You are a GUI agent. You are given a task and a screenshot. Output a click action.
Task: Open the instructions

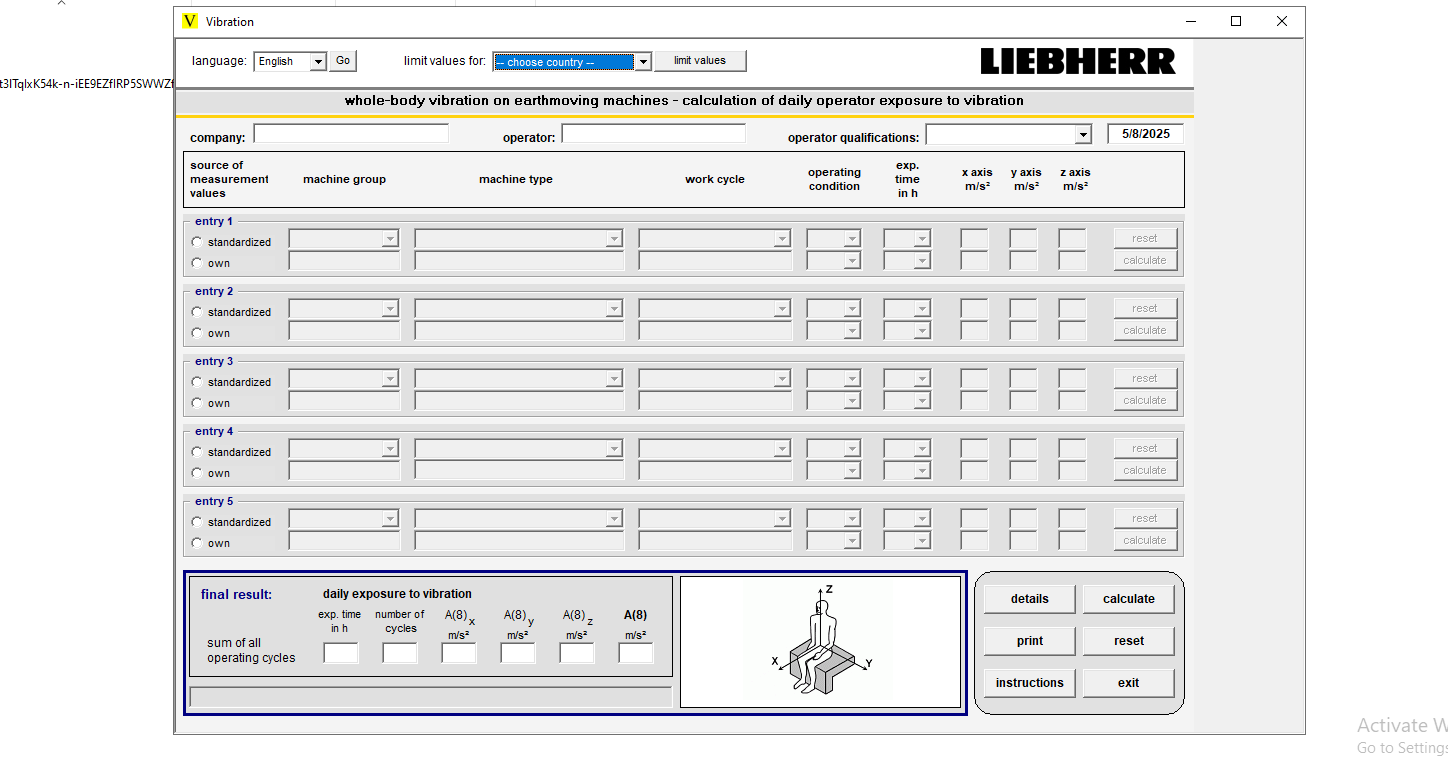click(1030, 683)
